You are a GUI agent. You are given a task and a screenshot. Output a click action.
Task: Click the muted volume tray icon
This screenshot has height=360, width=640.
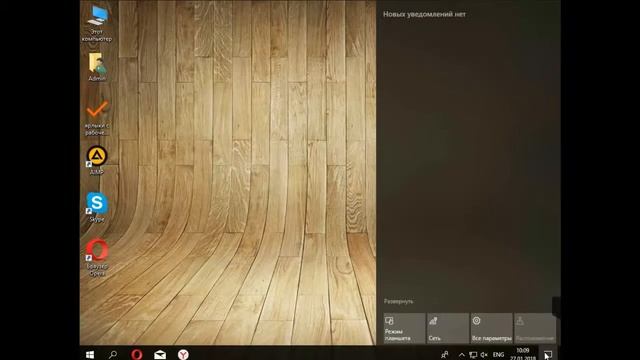[x=484, y=355]
